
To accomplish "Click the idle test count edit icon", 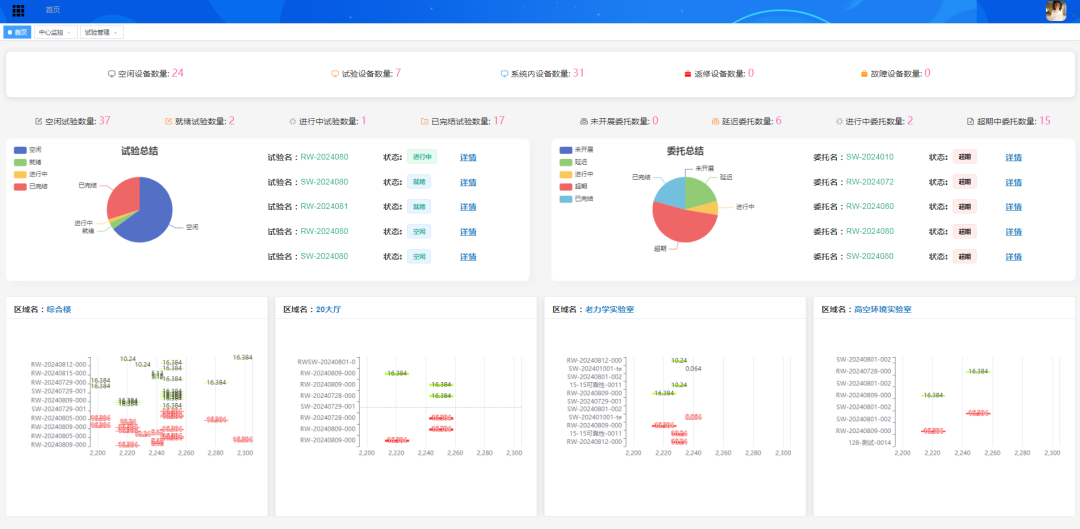I will (39, 121).
